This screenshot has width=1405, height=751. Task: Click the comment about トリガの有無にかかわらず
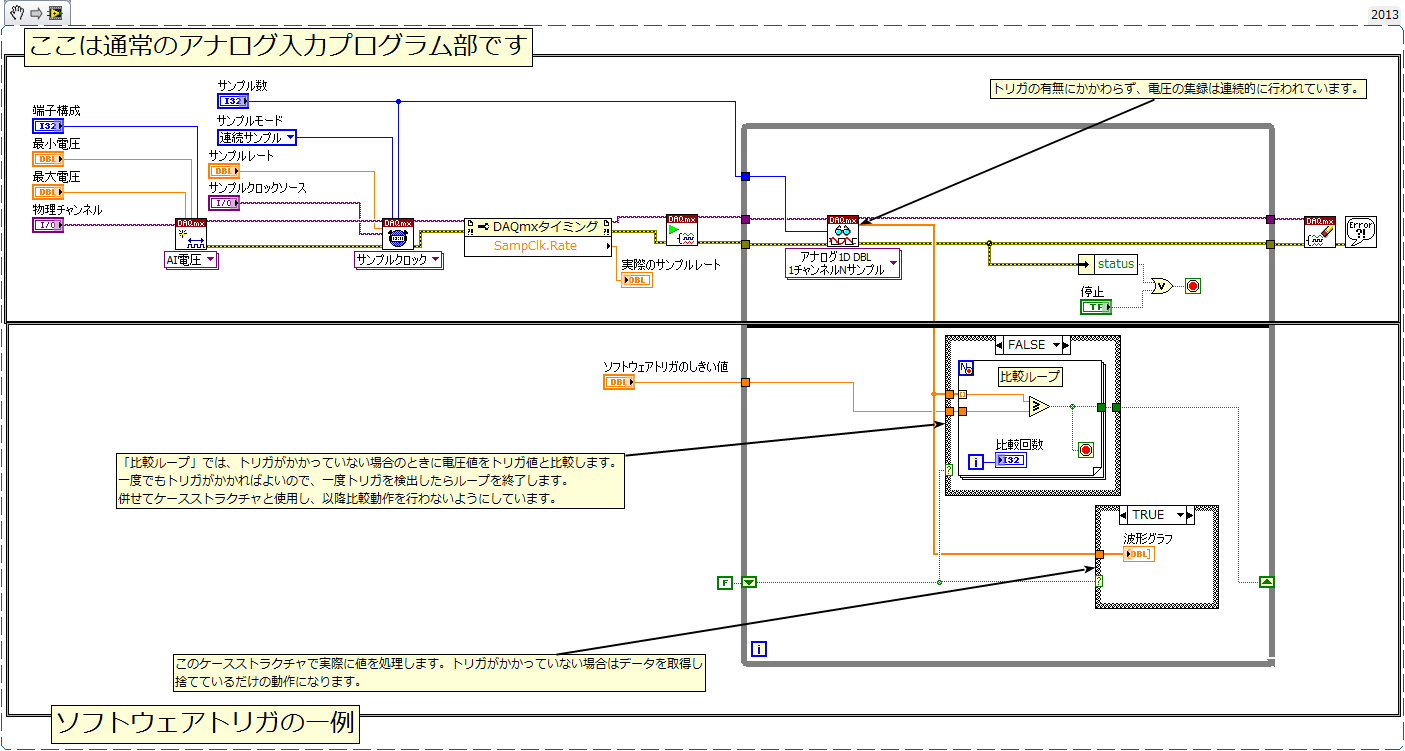1177,89
